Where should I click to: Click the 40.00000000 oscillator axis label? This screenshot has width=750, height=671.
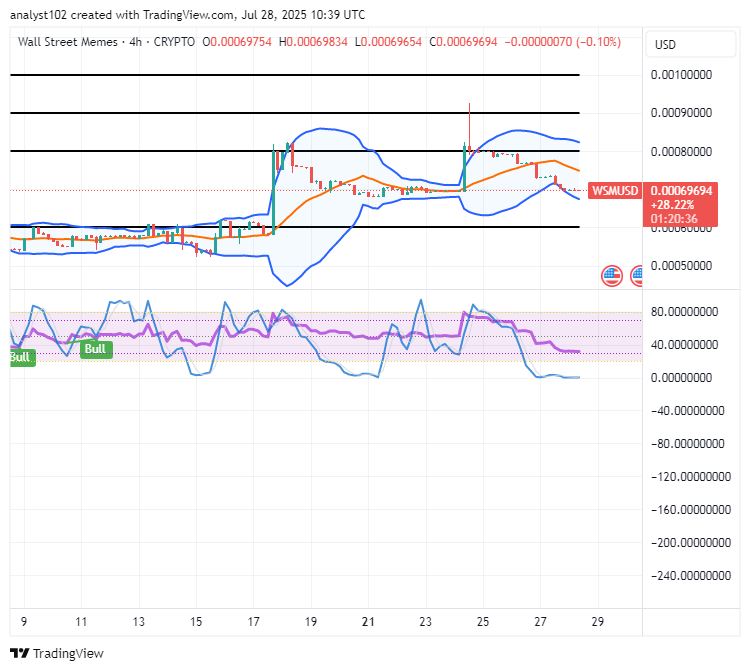click(684, 345)
